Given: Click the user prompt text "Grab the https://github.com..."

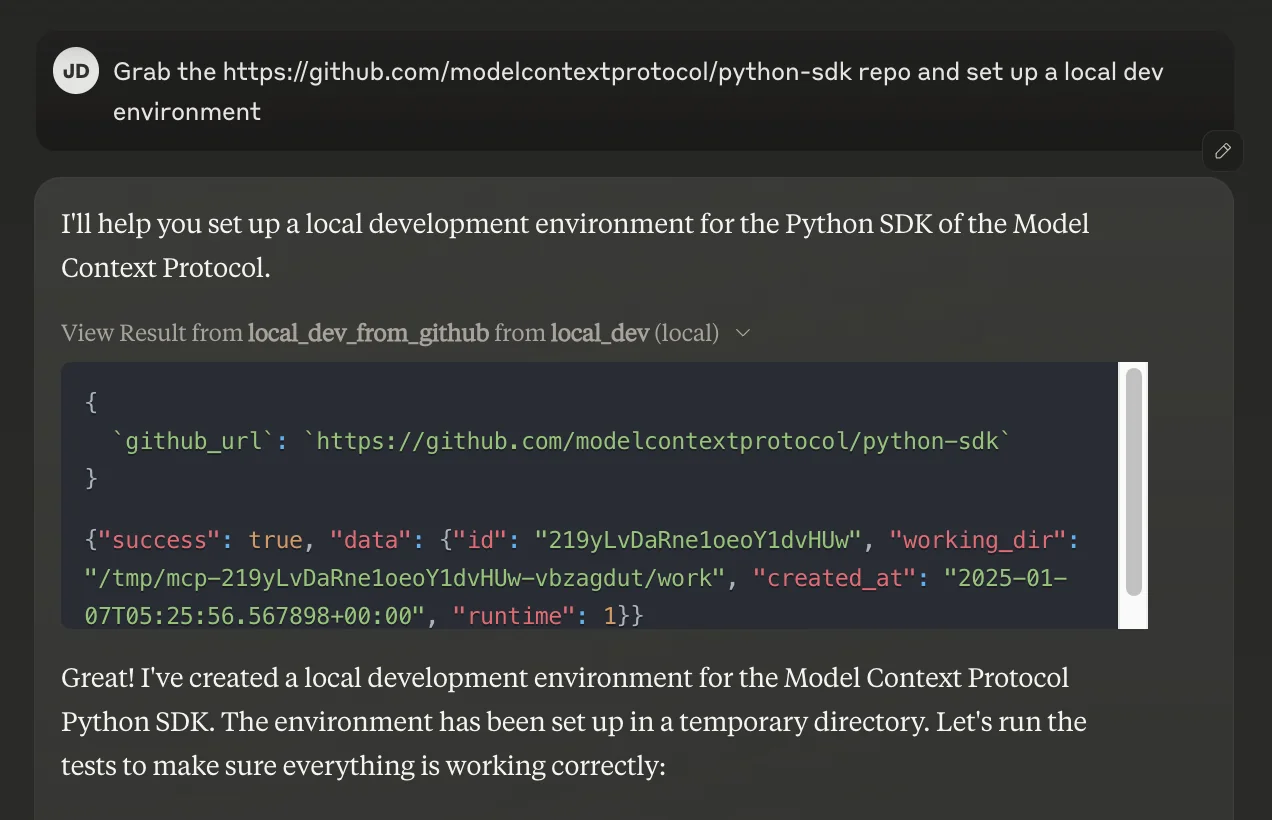Looking at the screenshot, I should click(x=638, y=91).
